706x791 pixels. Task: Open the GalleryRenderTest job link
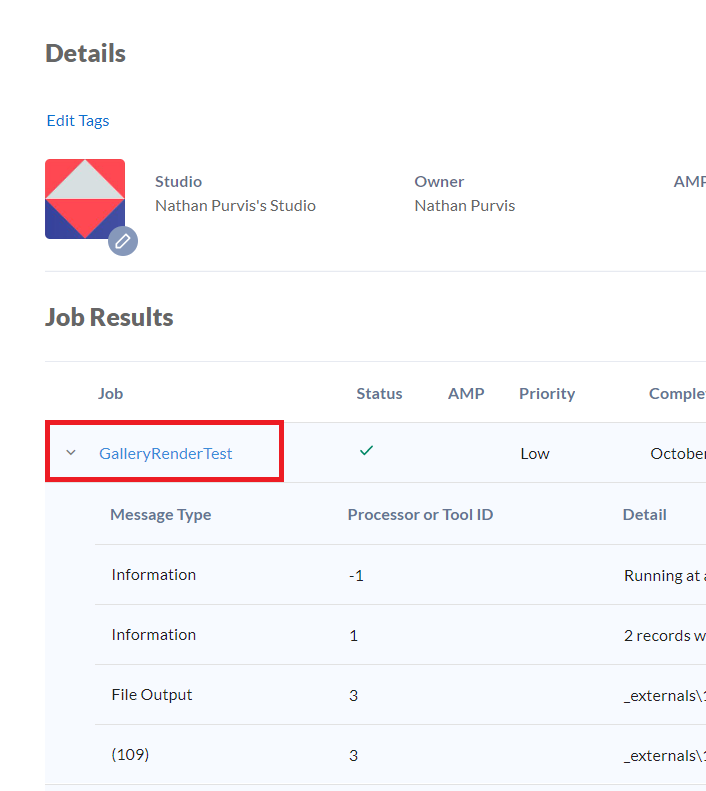point(165,453)
